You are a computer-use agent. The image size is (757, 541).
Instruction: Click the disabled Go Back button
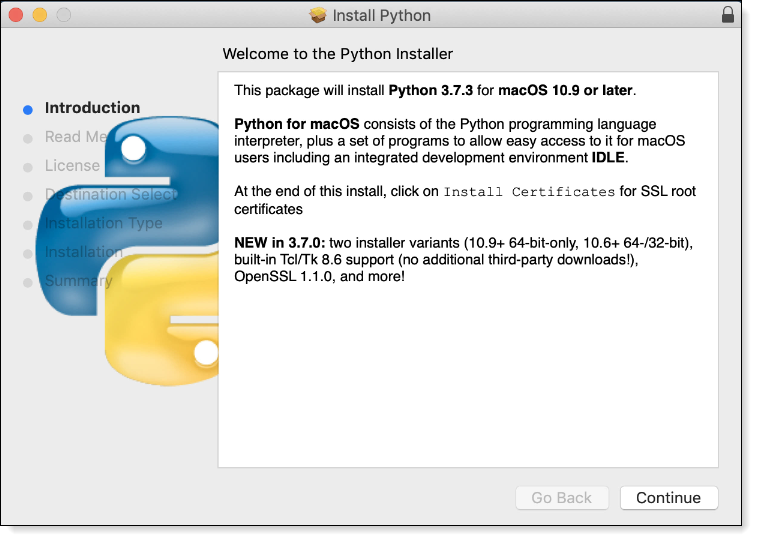pyautogui.click(x=561, y=498)
